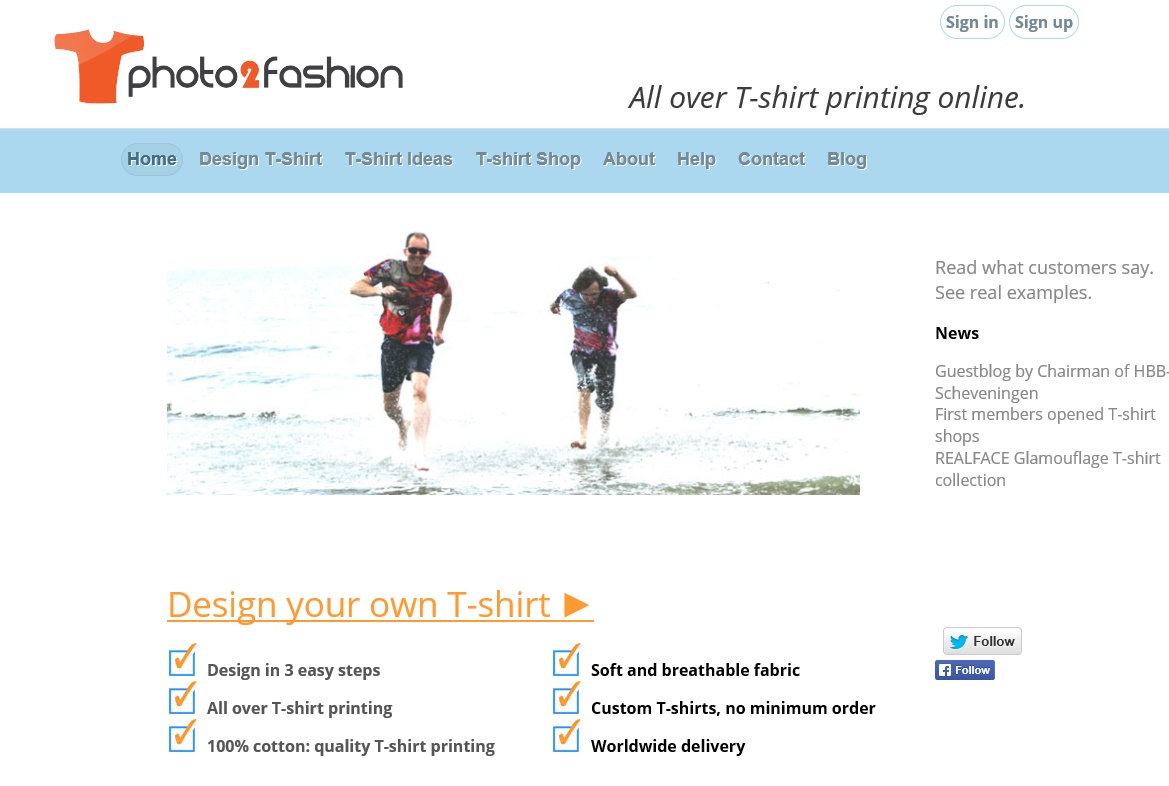Click the orange T-shirt logo icon
The height and width of the screenshot is (786, 1169).
point(98,66)
